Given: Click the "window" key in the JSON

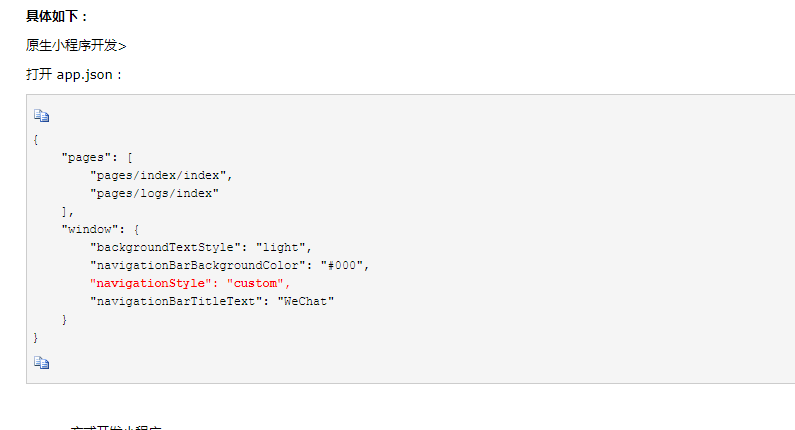Looking at the screenshot, I should point(89,229).
